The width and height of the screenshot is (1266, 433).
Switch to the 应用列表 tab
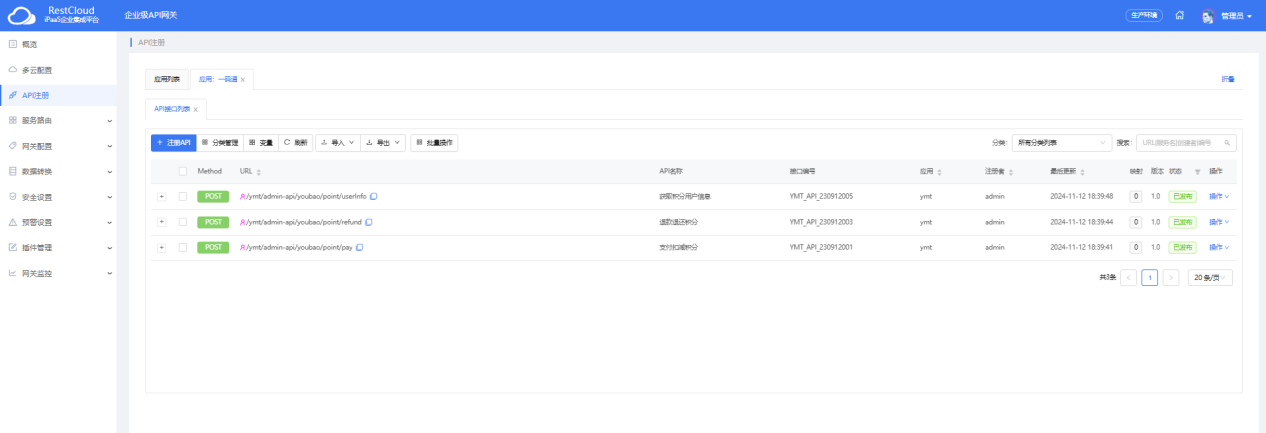[x=167, y=79]
